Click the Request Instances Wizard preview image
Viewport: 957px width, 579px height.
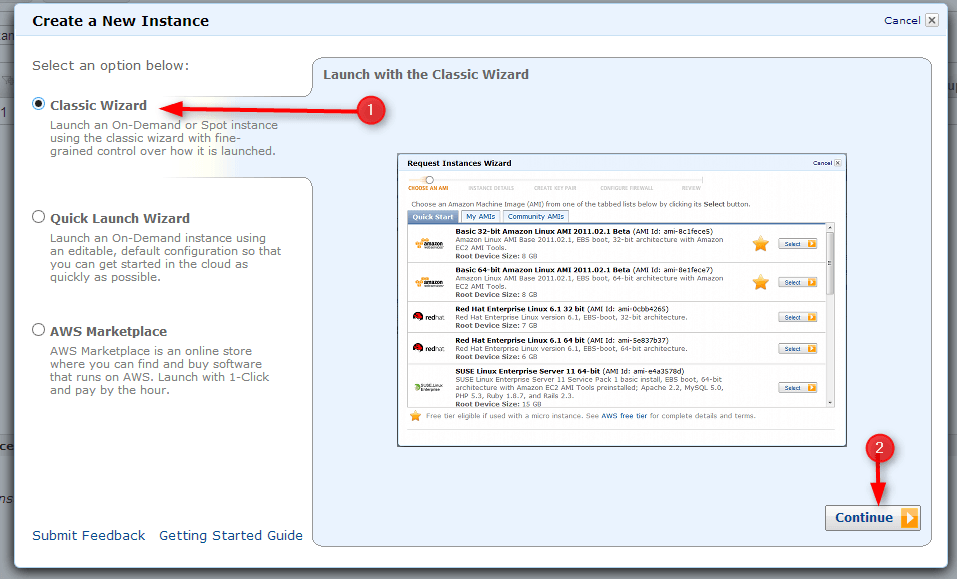(x=621, y=300)
